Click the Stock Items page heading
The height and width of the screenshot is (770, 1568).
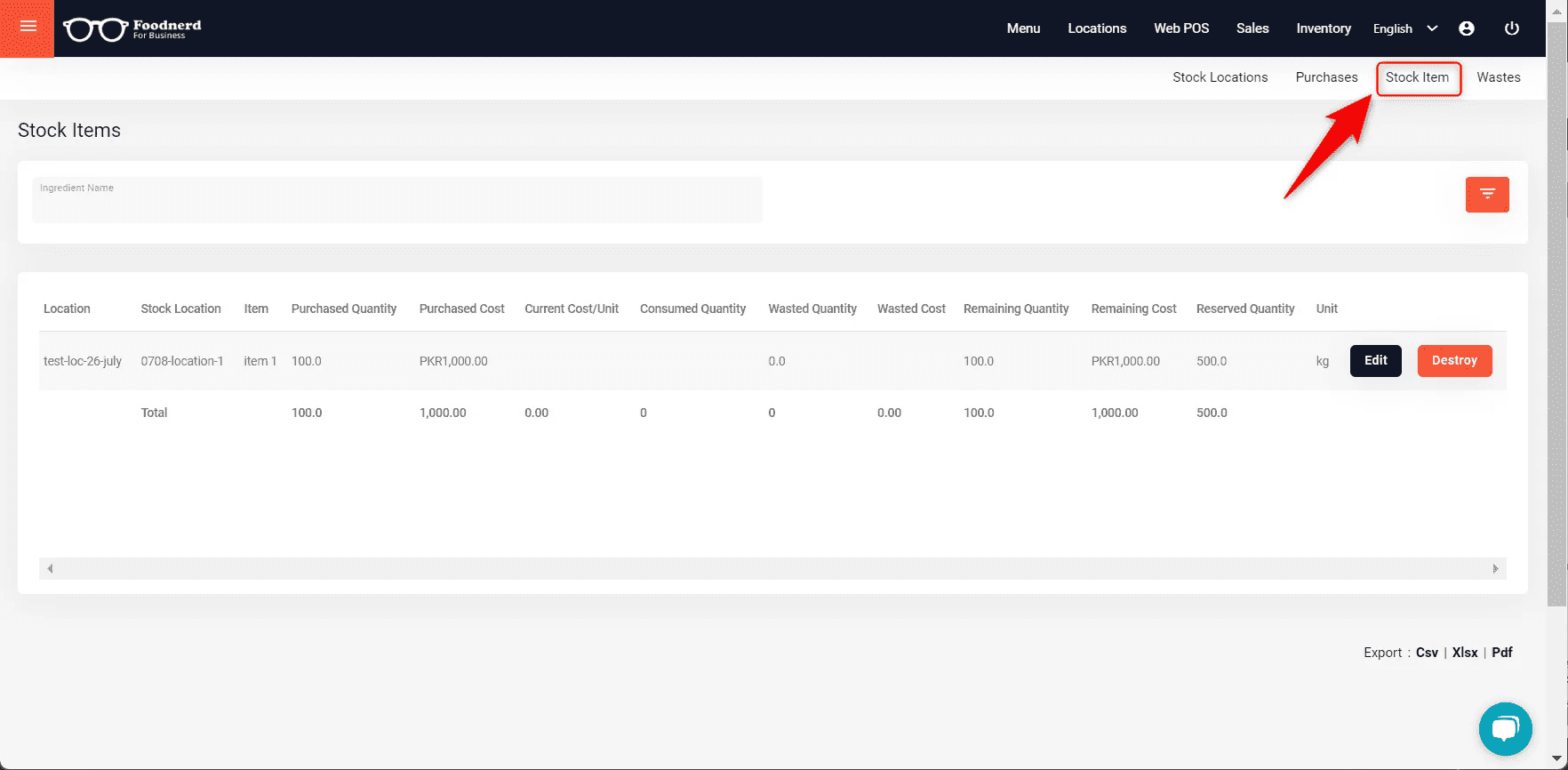point(69,130)
